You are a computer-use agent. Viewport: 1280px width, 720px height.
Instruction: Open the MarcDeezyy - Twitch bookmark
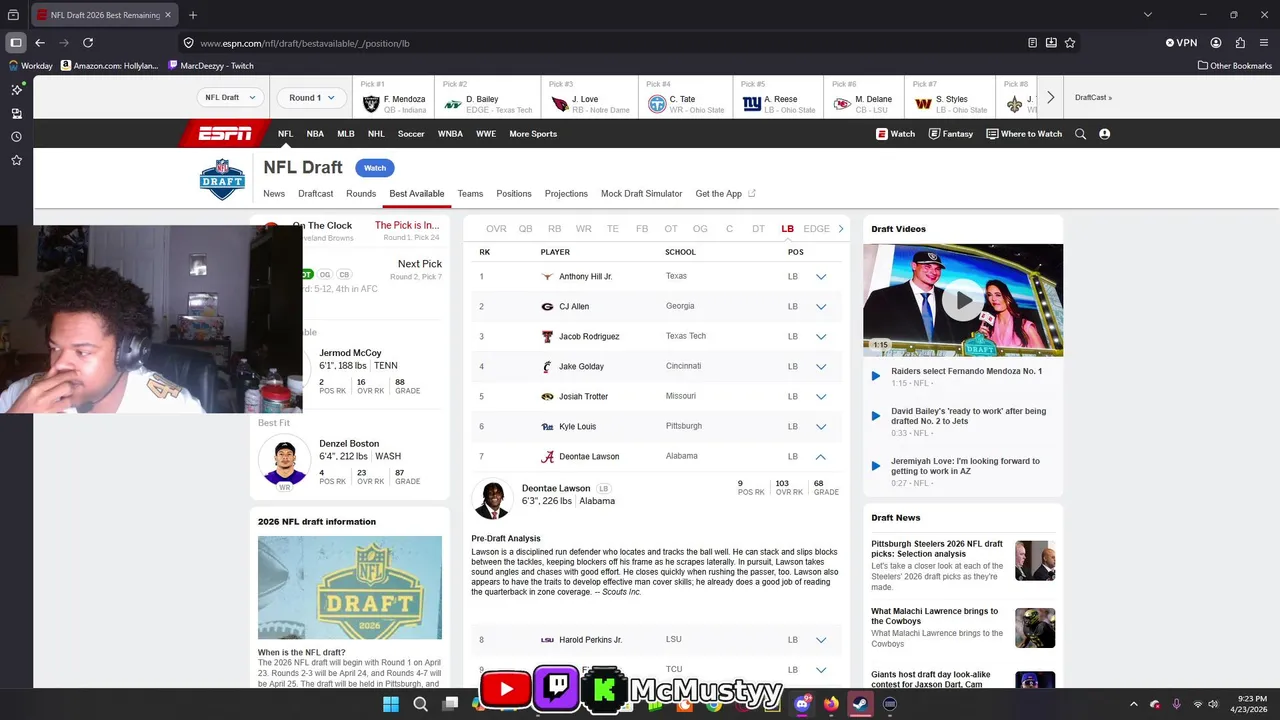pos(211,66)
